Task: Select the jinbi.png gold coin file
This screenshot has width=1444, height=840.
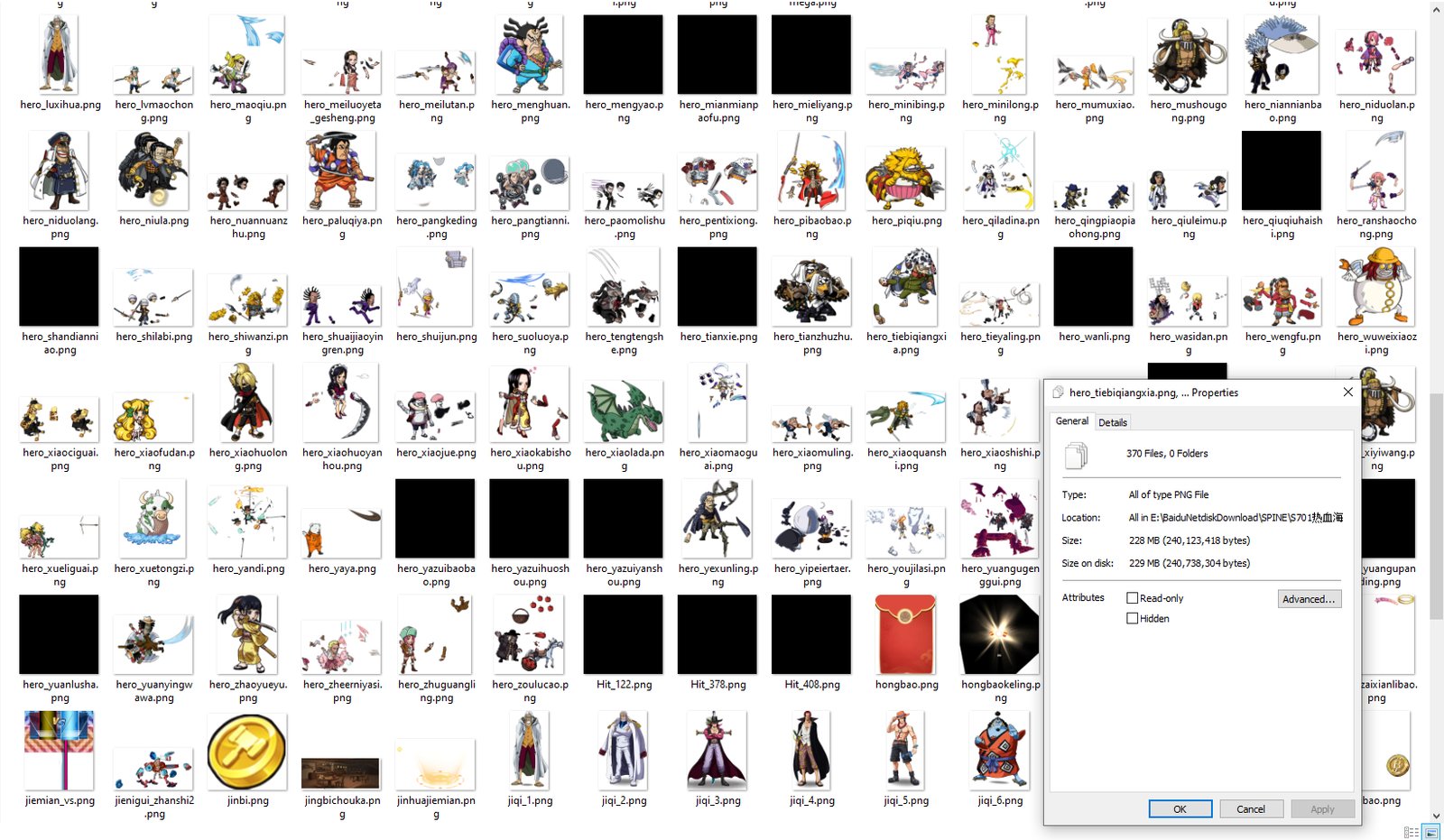Action: click(x=247, y=752)
